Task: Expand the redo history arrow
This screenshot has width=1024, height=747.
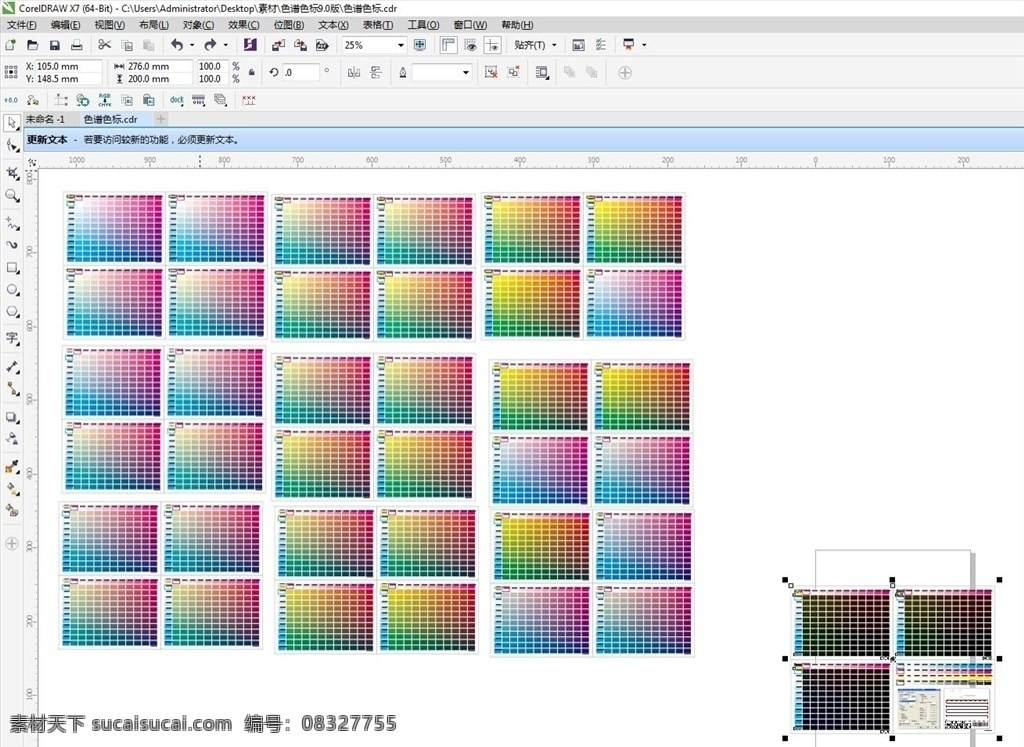Action: [x=225, y=45]
